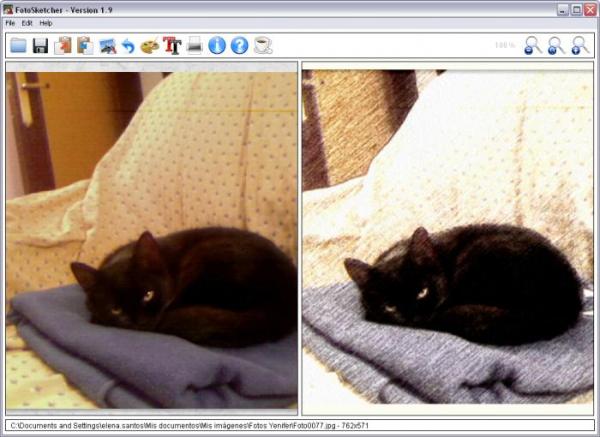Click the original cat photo on left

(152, 240)
